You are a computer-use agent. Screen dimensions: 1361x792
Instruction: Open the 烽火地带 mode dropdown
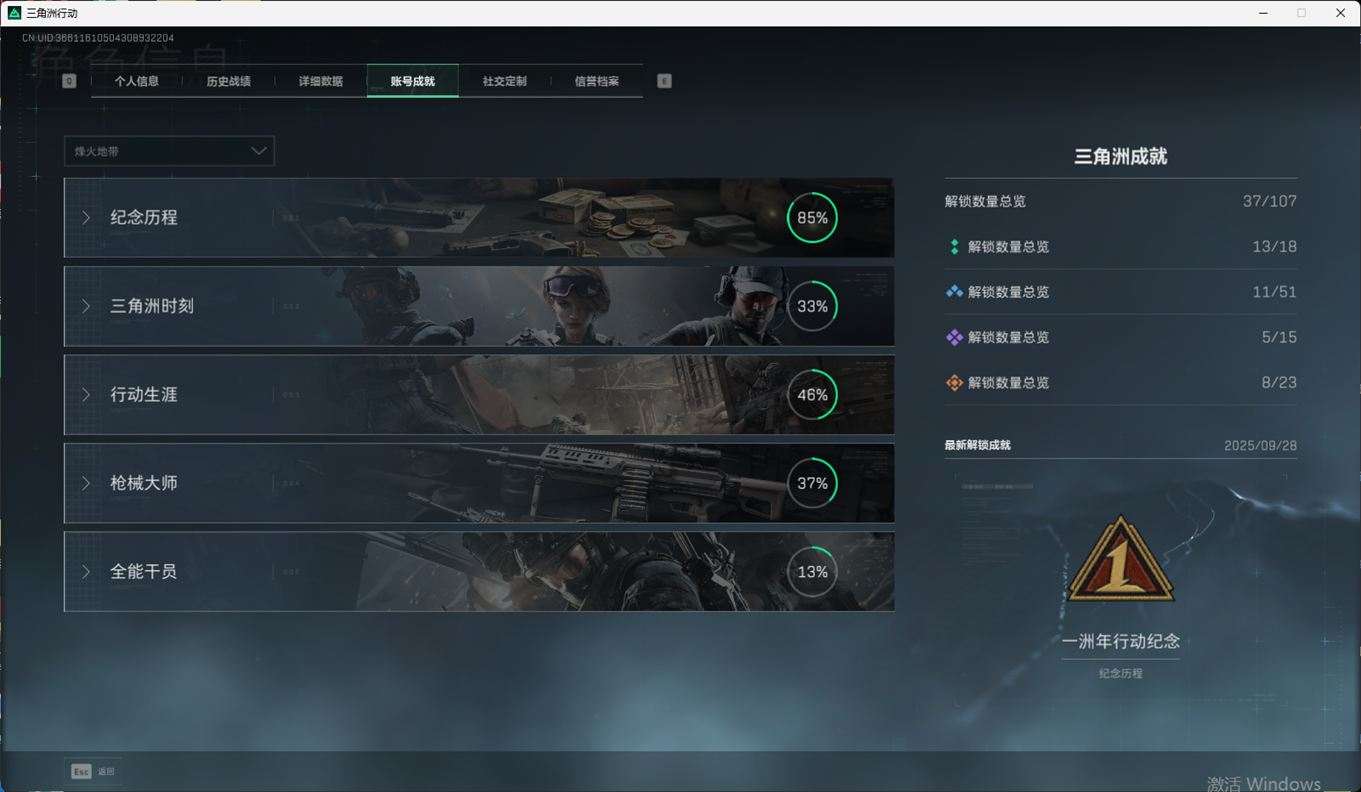click(x=169, y=151)
